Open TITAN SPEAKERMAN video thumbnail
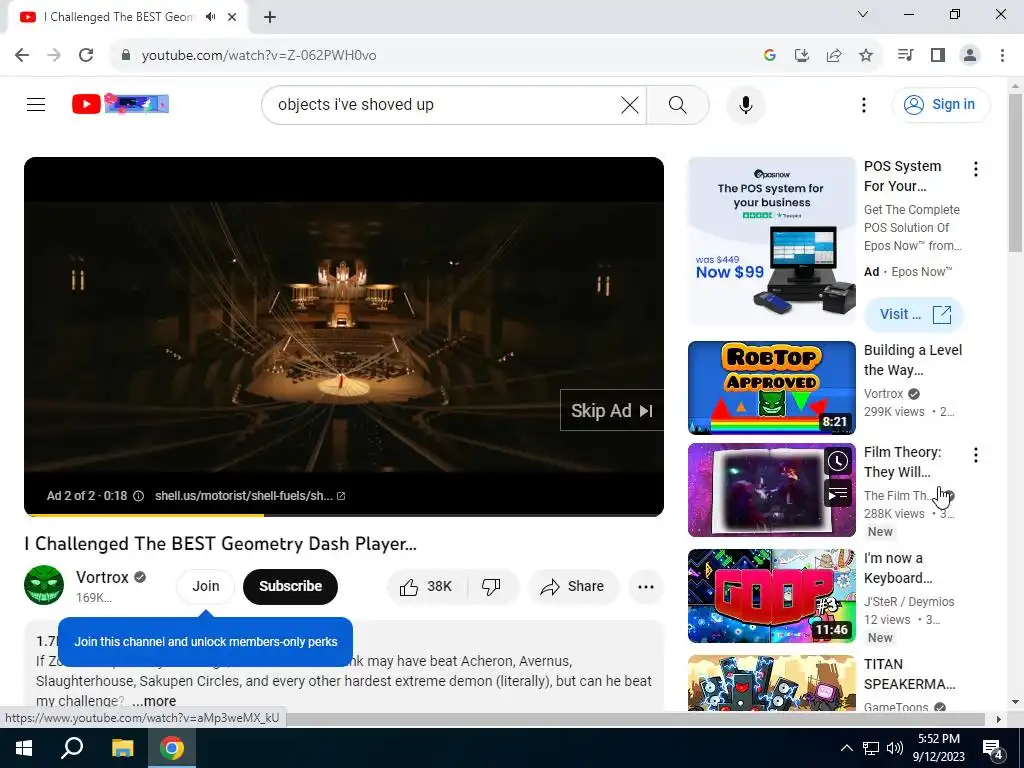 coord(771,683)
